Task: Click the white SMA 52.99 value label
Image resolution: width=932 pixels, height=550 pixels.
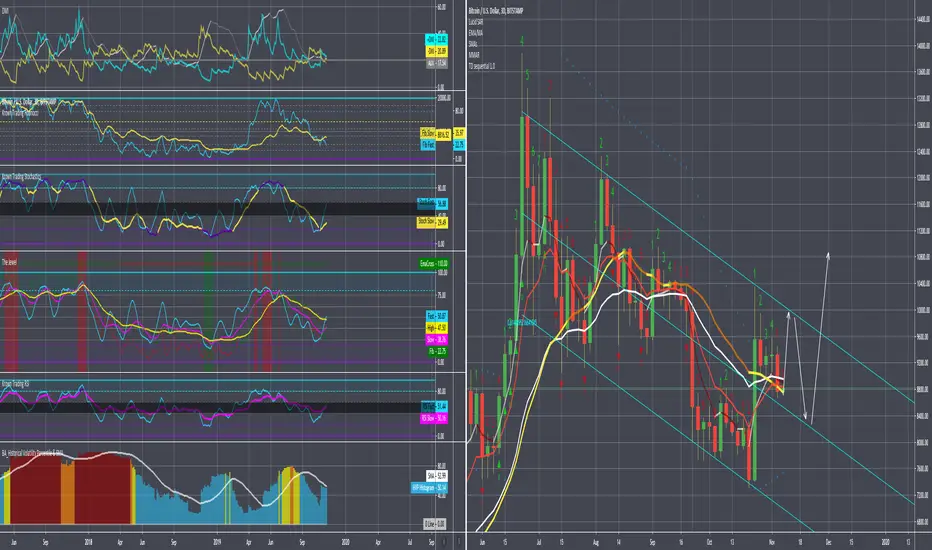Action: (x=437, y=476)
